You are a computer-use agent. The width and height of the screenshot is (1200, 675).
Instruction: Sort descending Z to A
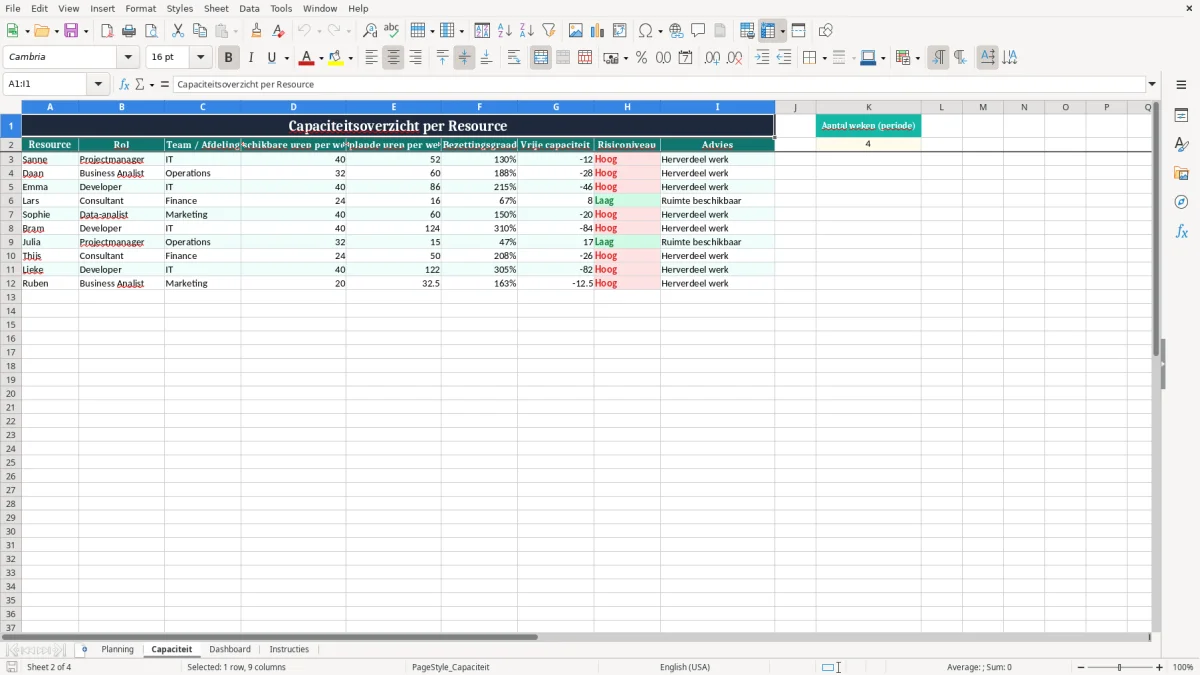tap(527, 31)
